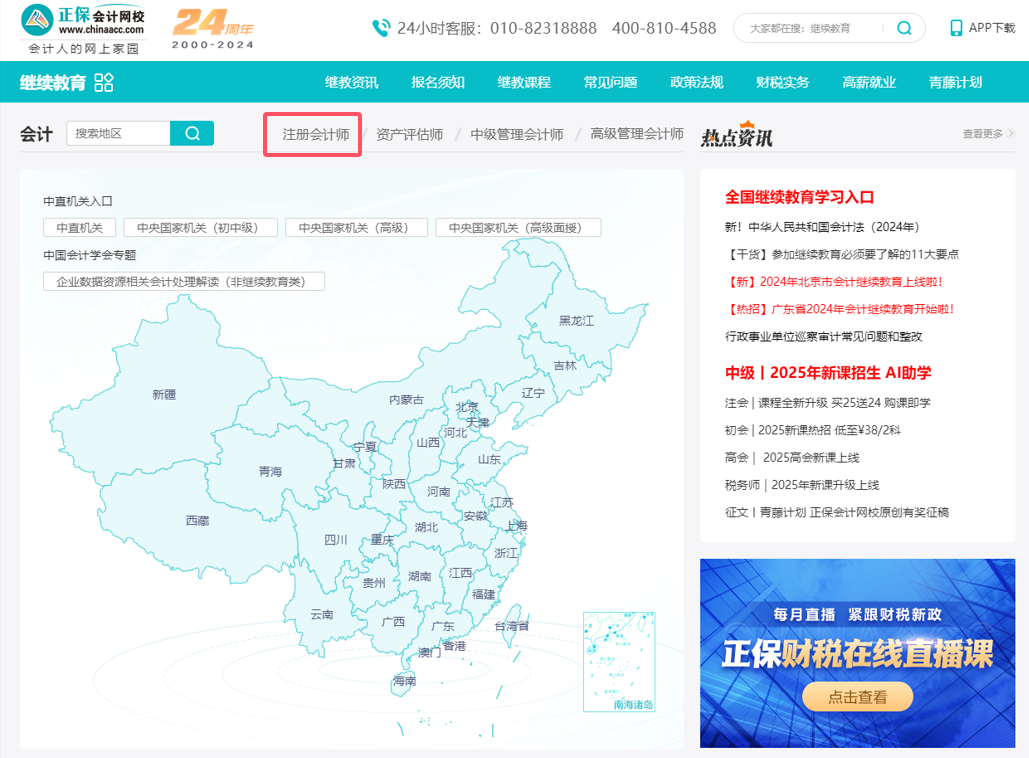Switch to the 注册会计师 tab

(x=312, y=134)
